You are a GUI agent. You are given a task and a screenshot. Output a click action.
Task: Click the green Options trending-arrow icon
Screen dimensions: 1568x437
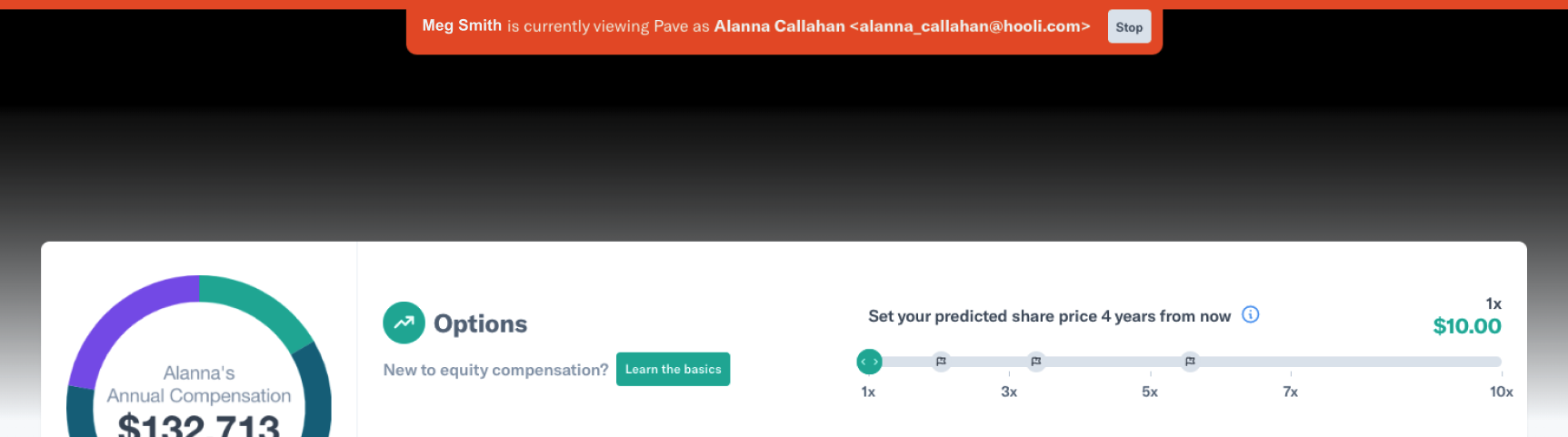click(404, 323)
